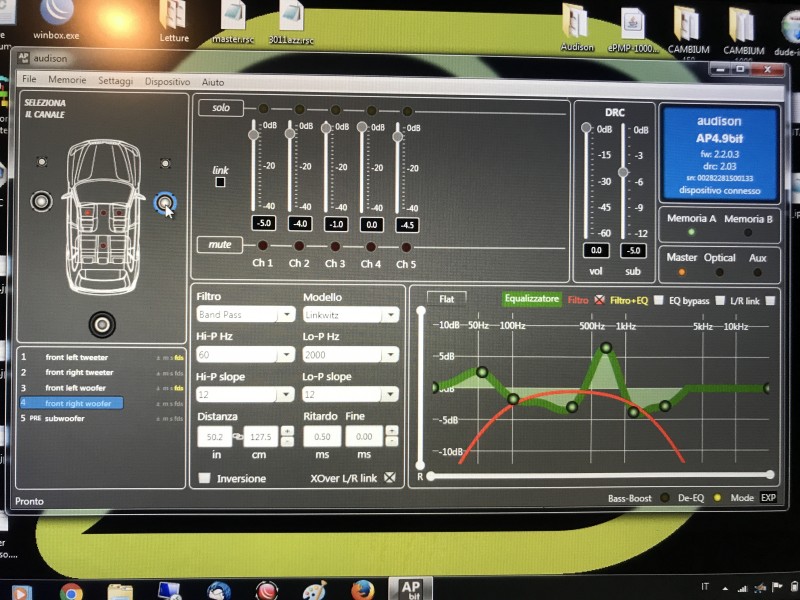Open Paint from the taskbar

[x=315, y=591]
